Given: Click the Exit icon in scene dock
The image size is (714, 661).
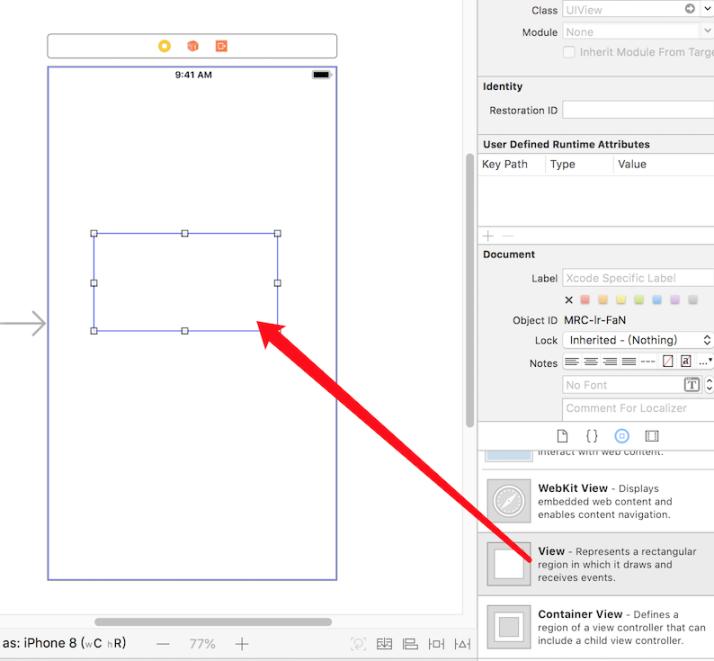Looking at the screenshot, I should (x=221, y=46).
